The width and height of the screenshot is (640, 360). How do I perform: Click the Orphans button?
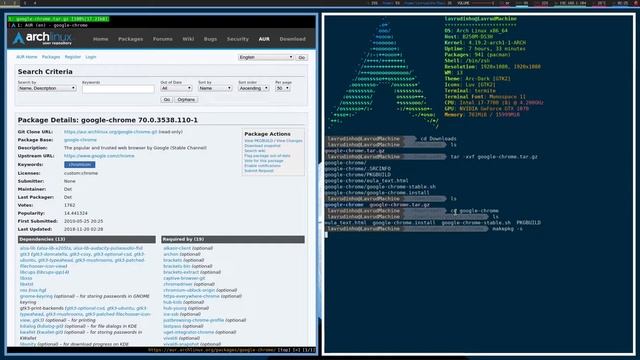(x=186, y=100)
